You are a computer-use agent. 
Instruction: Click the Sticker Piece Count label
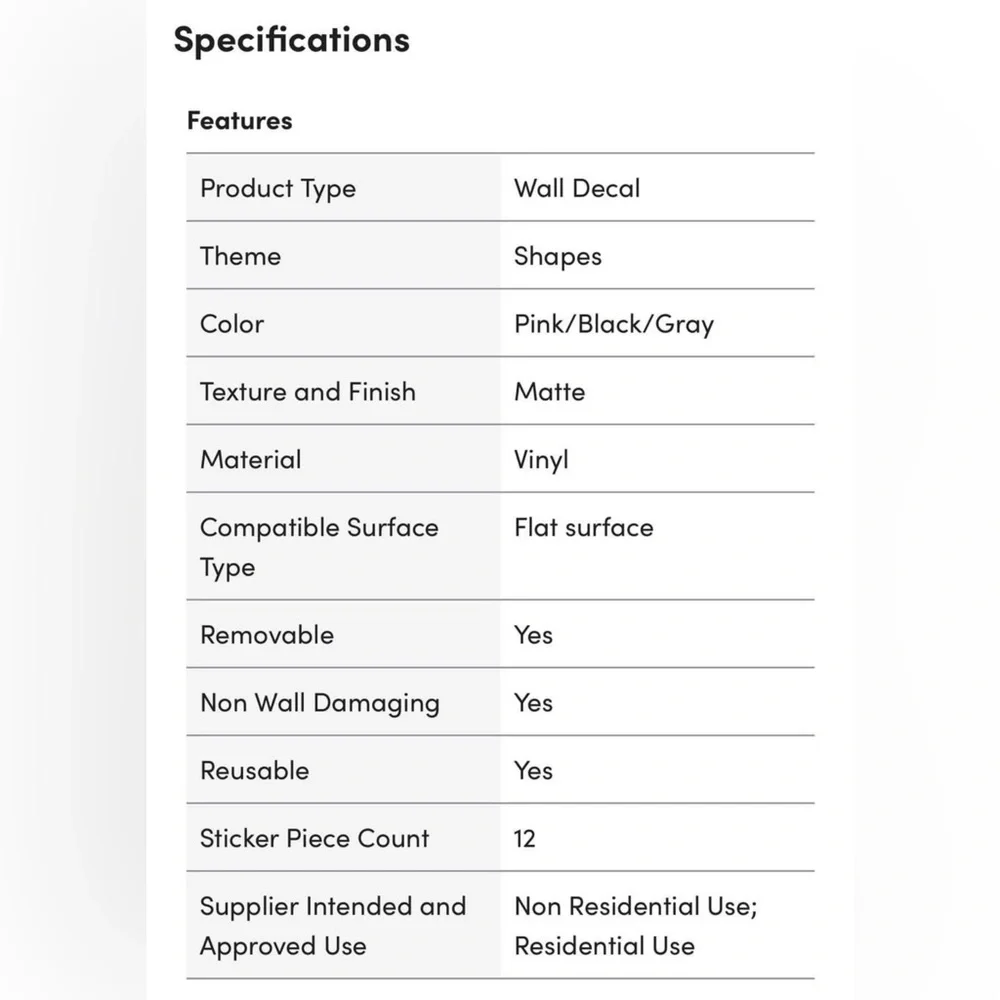point(315,839)
